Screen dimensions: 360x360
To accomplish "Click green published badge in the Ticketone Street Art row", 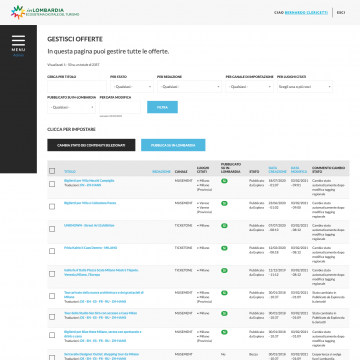I will (224, 226).
